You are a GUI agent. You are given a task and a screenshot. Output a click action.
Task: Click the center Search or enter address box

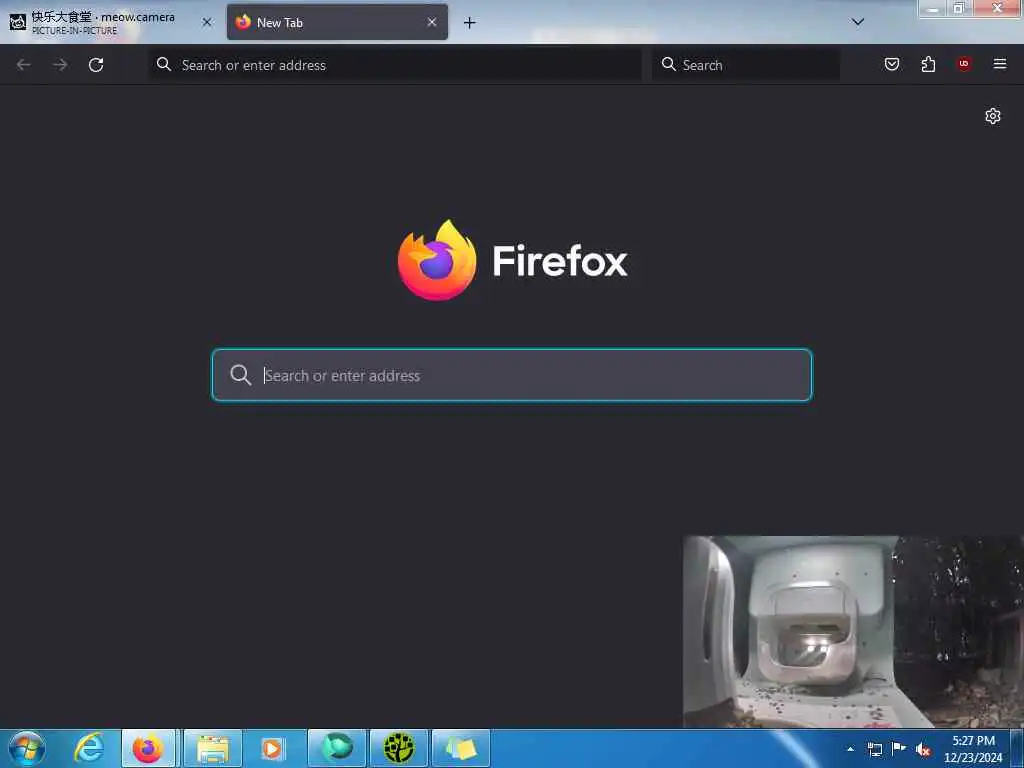click(x=512, y=375)
